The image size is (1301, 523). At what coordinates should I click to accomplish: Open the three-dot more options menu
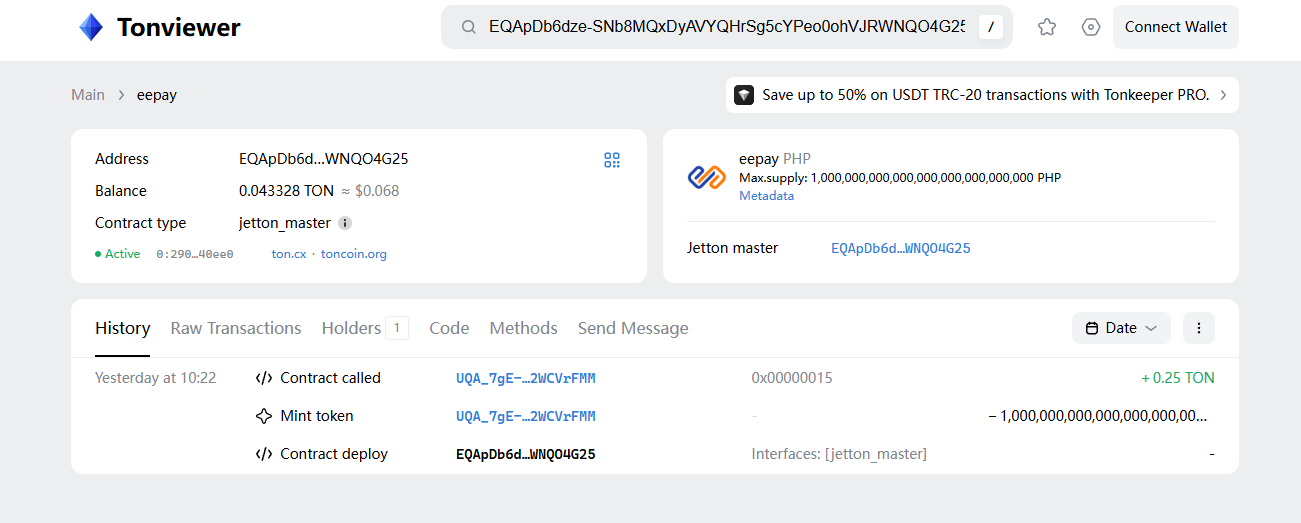tap(1198, 328)
